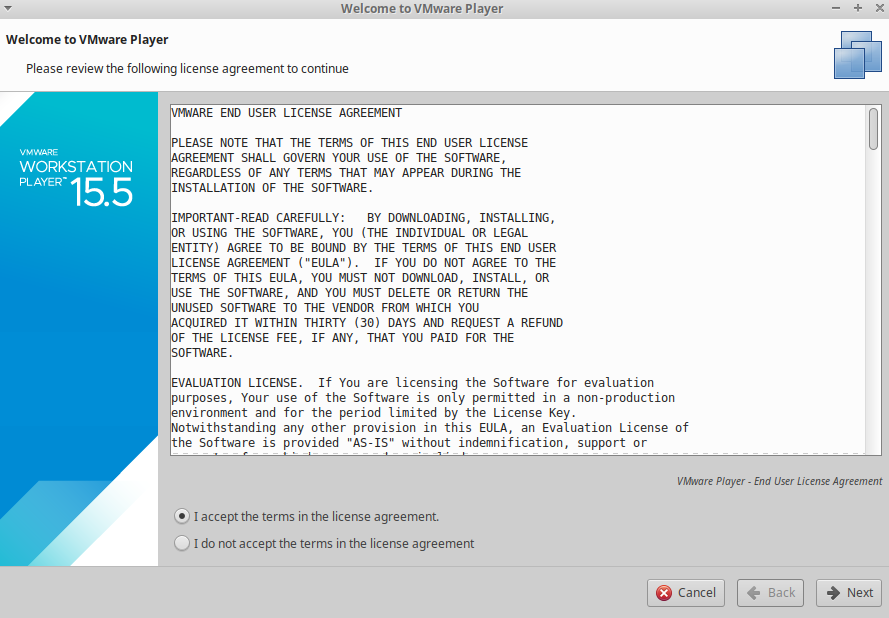Close the installer window with X icon
This screenshot has width=889, height=618.
(x=880, y=8)
